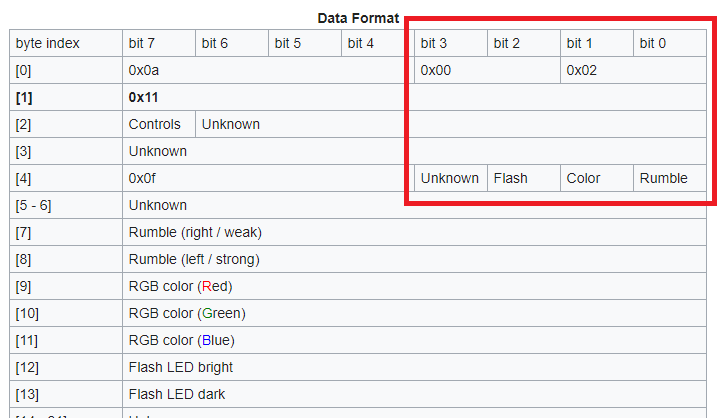723x418 pixels.
Task: Click the "Controls" cell in row [2]
Action: (x=155, y=124)
